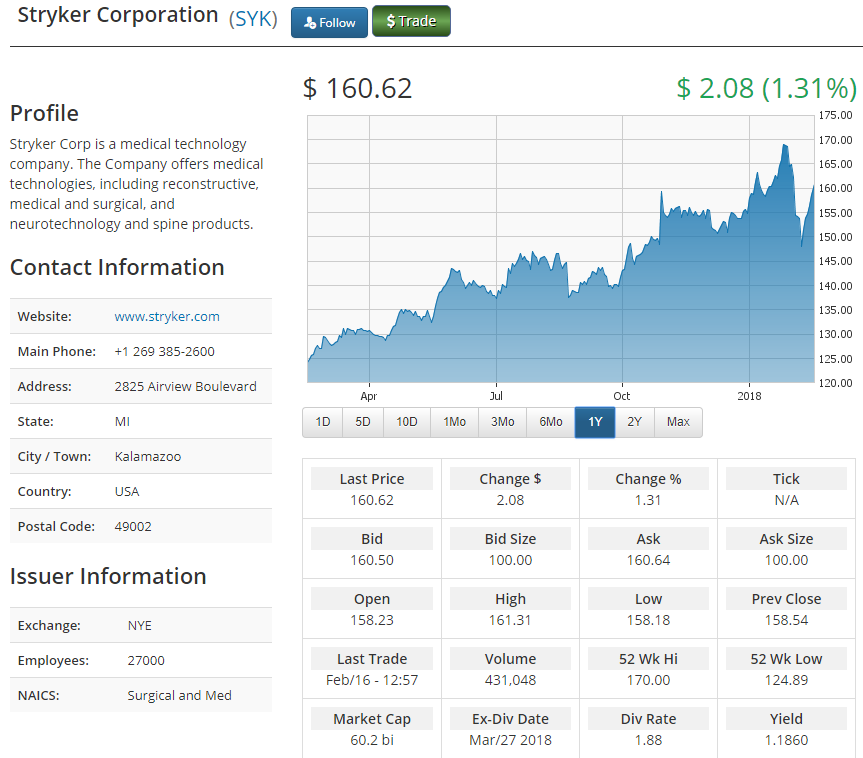Click the Tick value N/A

point(786,500)
